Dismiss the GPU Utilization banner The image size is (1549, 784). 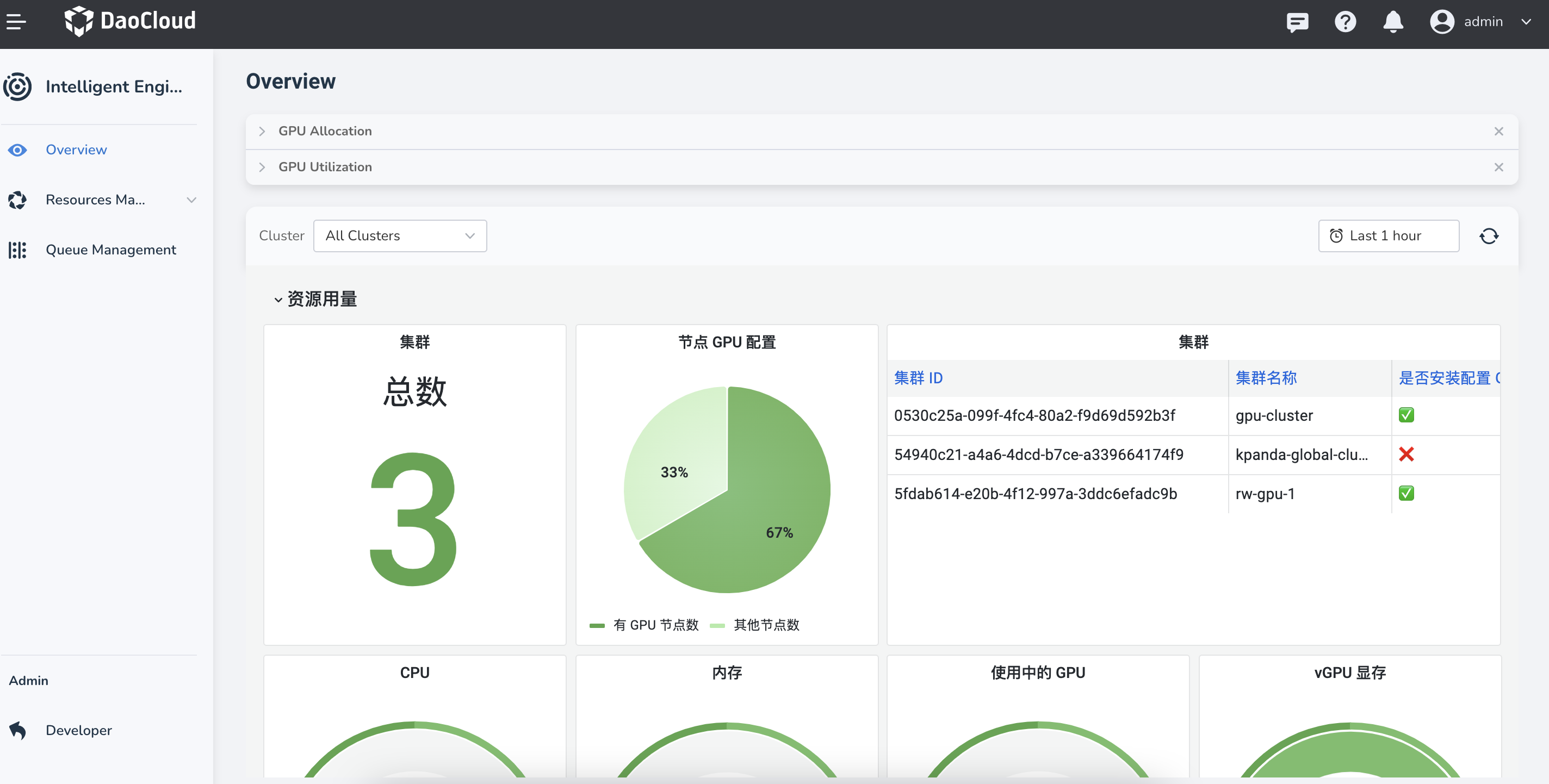pos(1498,167)
